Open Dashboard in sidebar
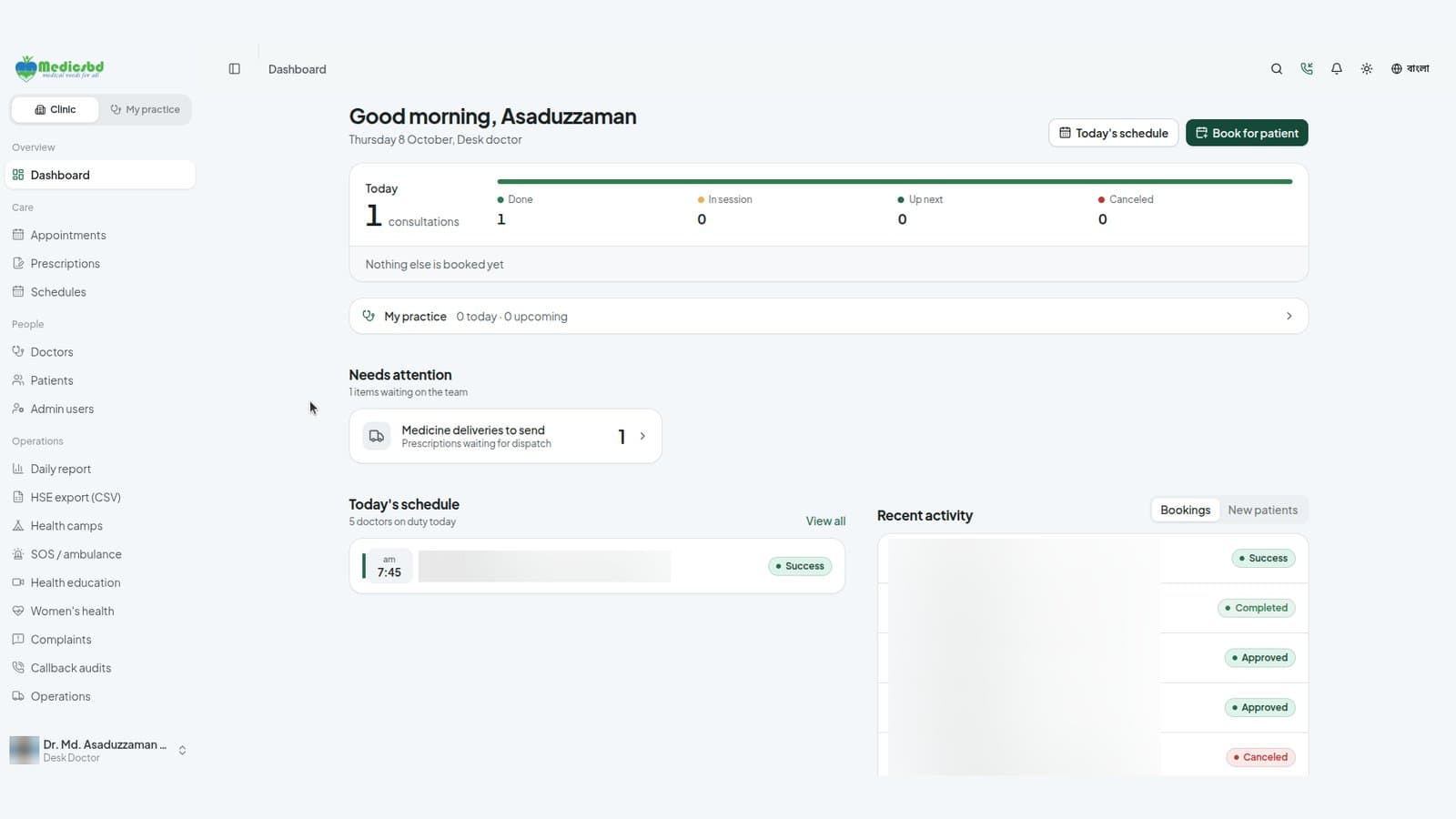The width and height of the screenshot is (1456, 819). 100,175
